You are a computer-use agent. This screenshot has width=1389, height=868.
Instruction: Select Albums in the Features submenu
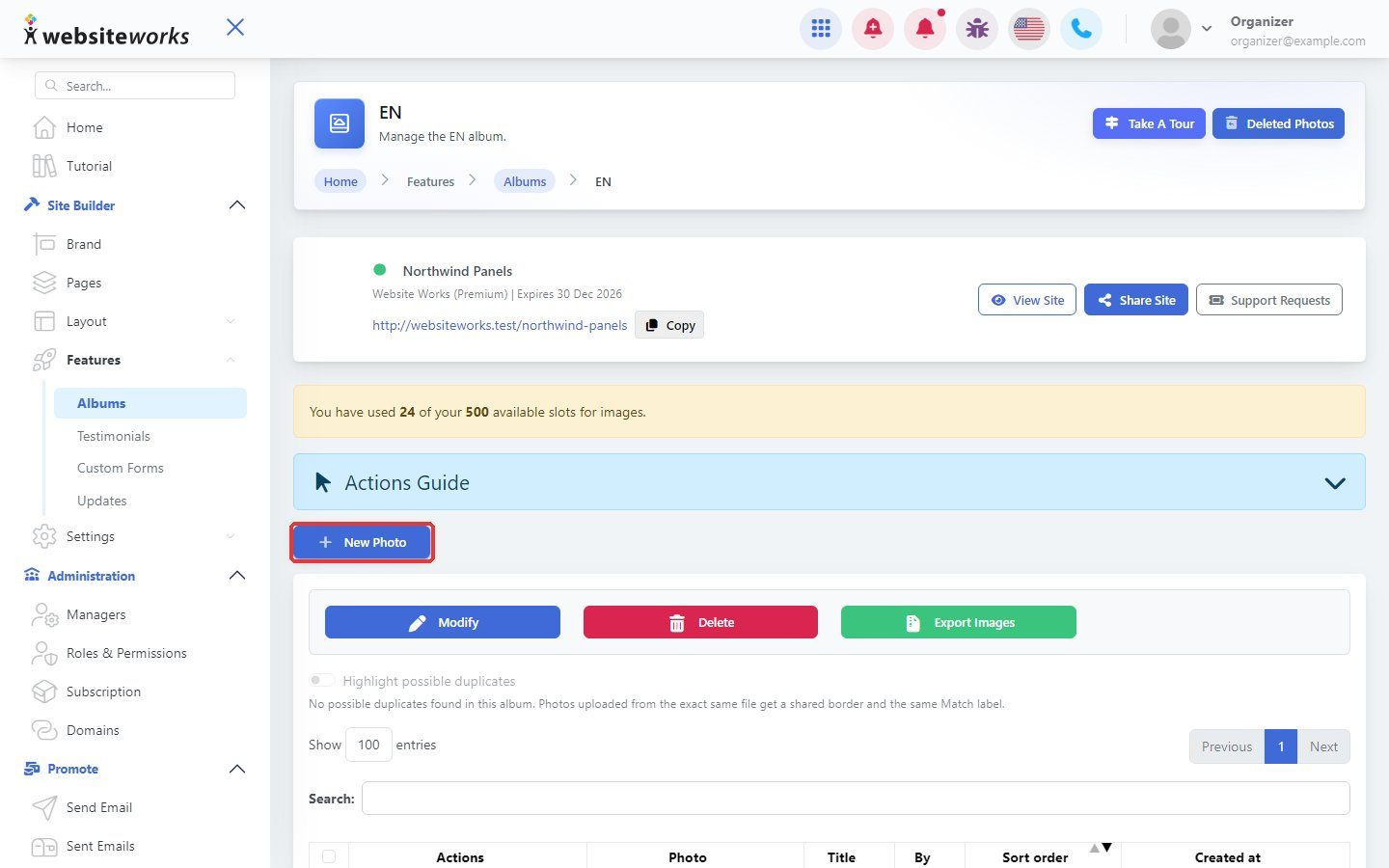150,403
